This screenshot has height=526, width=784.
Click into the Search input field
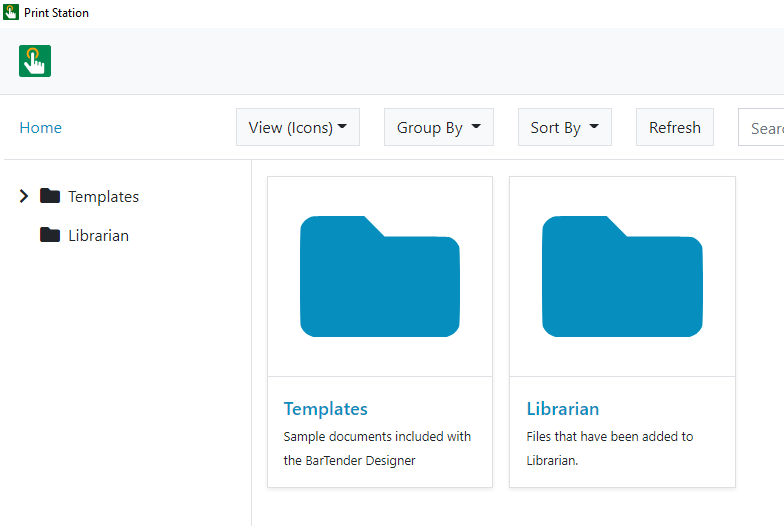point(761,127)
